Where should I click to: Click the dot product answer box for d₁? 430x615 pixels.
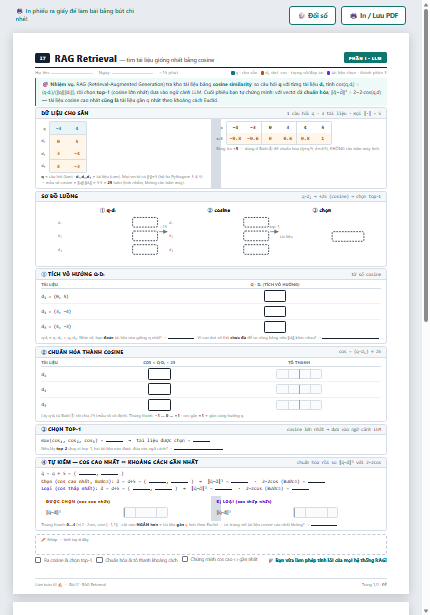[275, 296]
